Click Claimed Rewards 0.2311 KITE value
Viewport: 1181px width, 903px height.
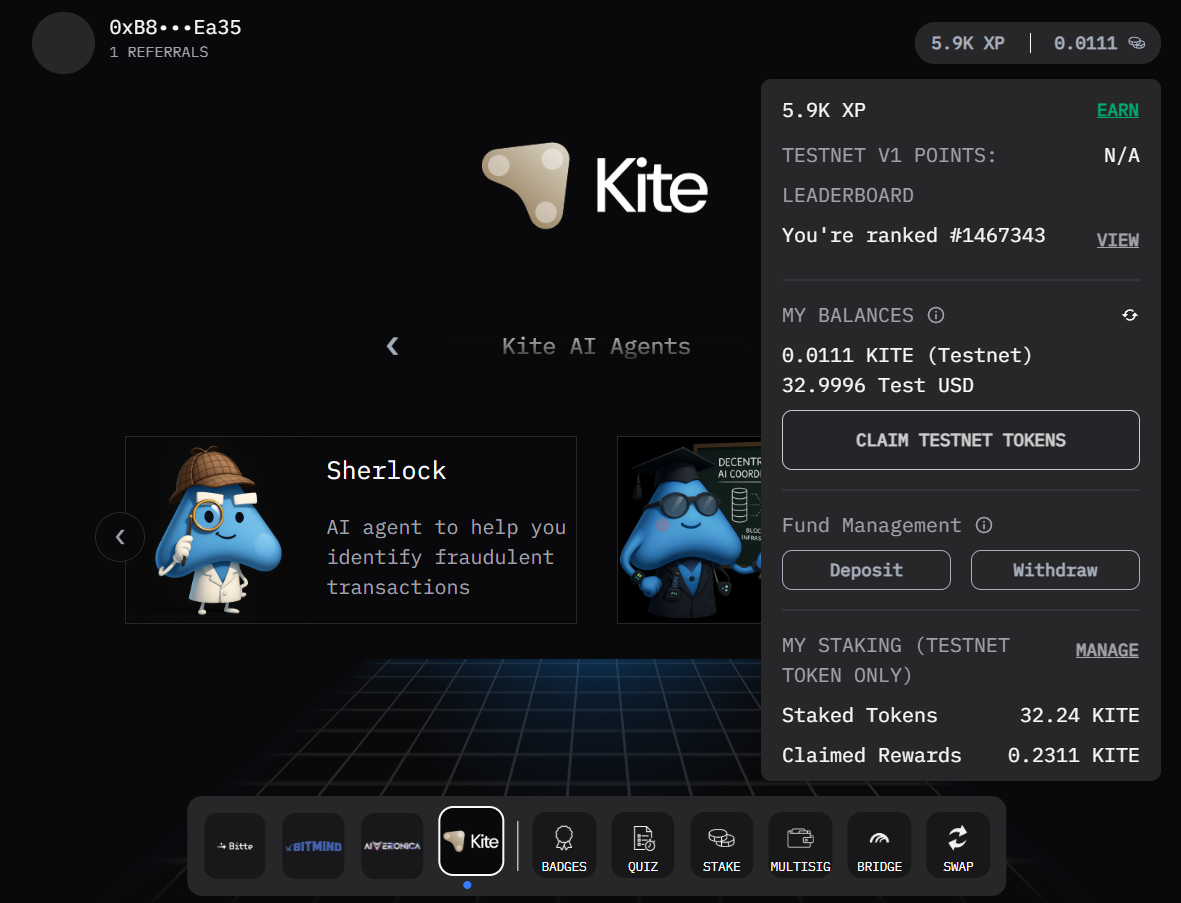coord(1073,755)
